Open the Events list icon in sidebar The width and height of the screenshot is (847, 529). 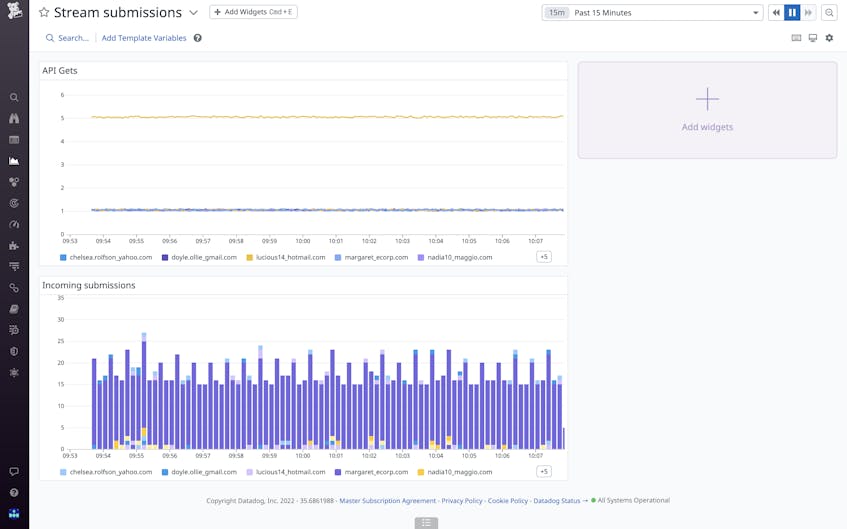pos(14,140)
